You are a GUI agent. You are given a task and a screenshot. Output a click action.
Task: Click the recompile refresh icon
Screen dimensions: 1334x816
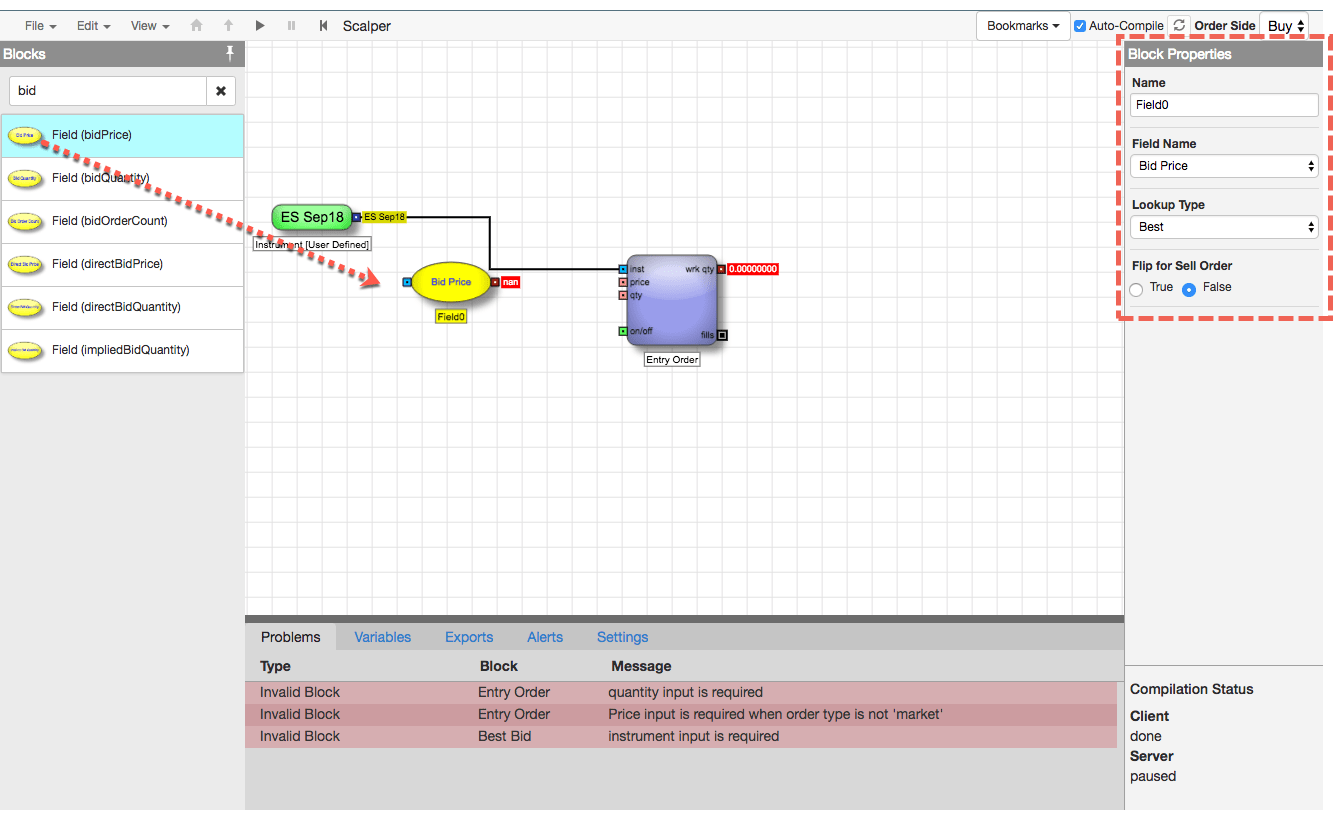(1179, 25)
